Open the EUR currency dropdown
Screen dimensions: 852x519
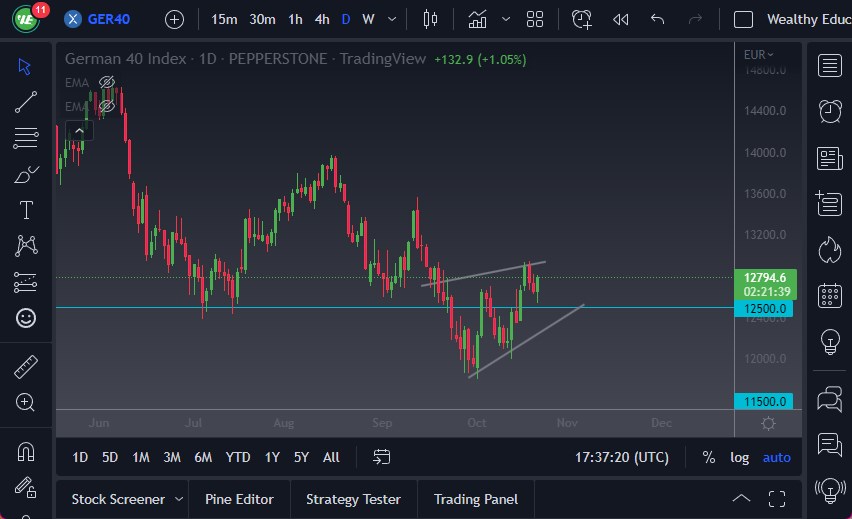759,54
